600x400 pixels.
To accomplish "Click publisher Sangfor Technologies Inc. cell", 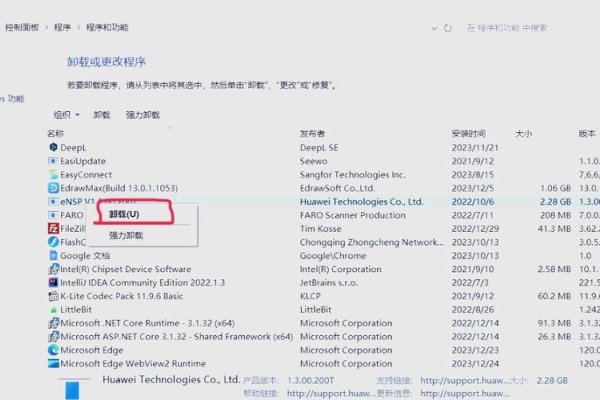I will click(352, 175).
